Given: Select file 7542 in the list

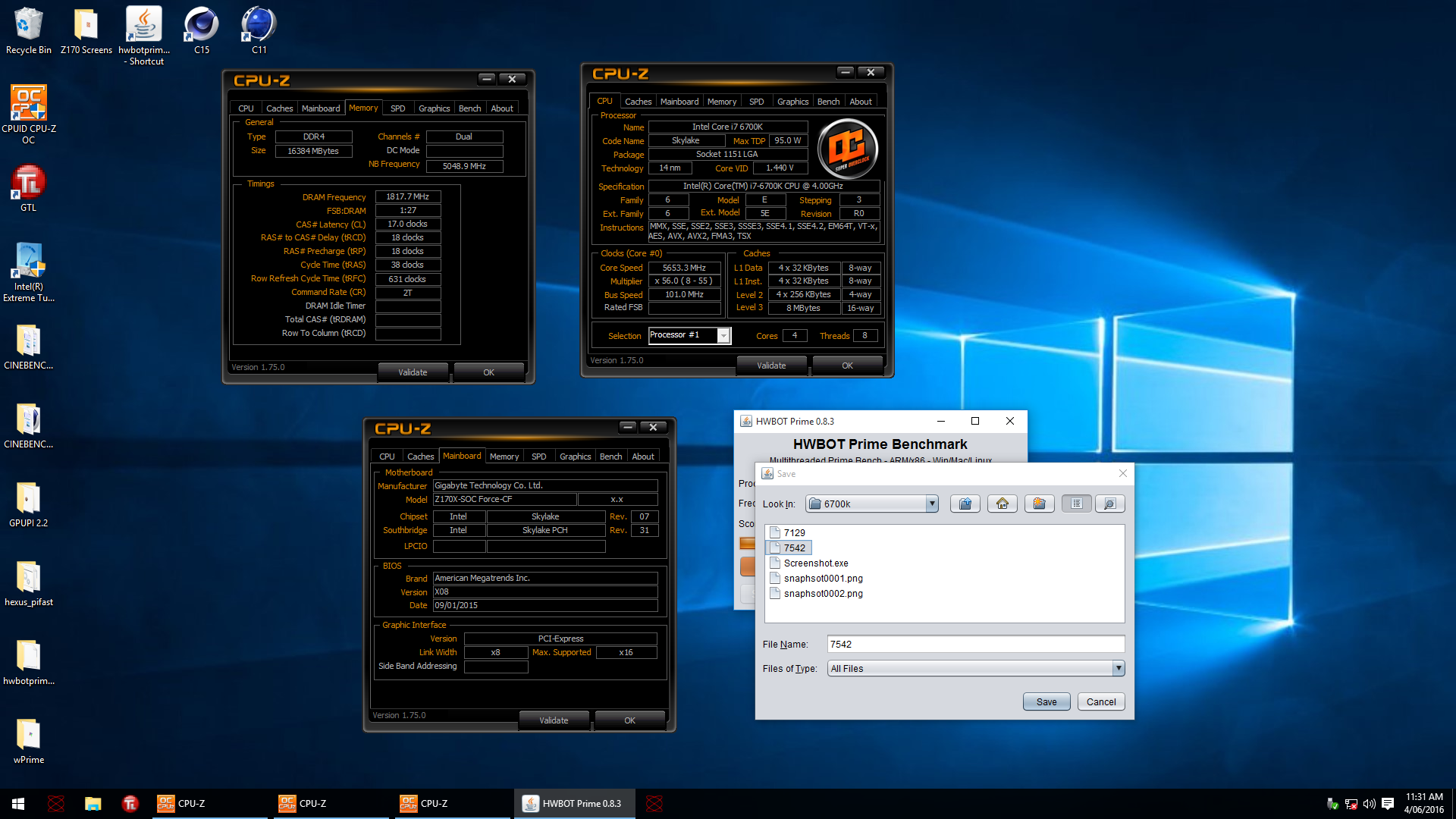Looking at the screenshot, I should (x=789, y=548).
